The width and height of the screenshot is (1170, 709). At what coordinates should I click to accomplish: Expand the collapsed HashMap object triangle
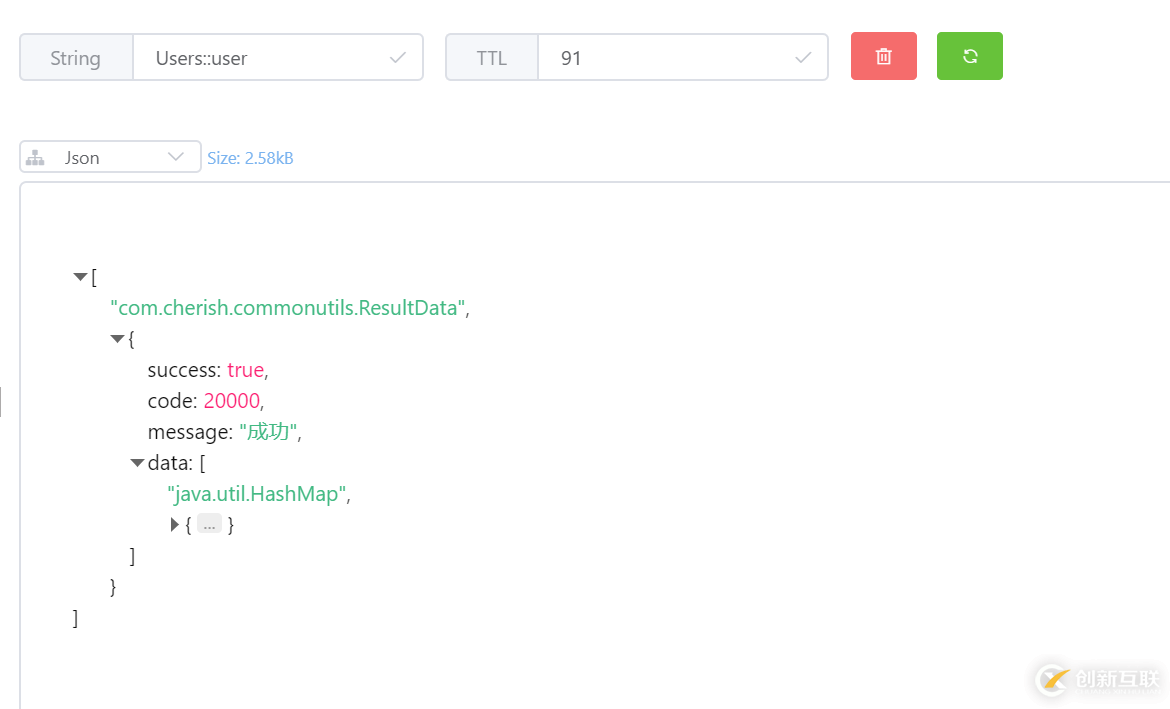pos(175,524)
